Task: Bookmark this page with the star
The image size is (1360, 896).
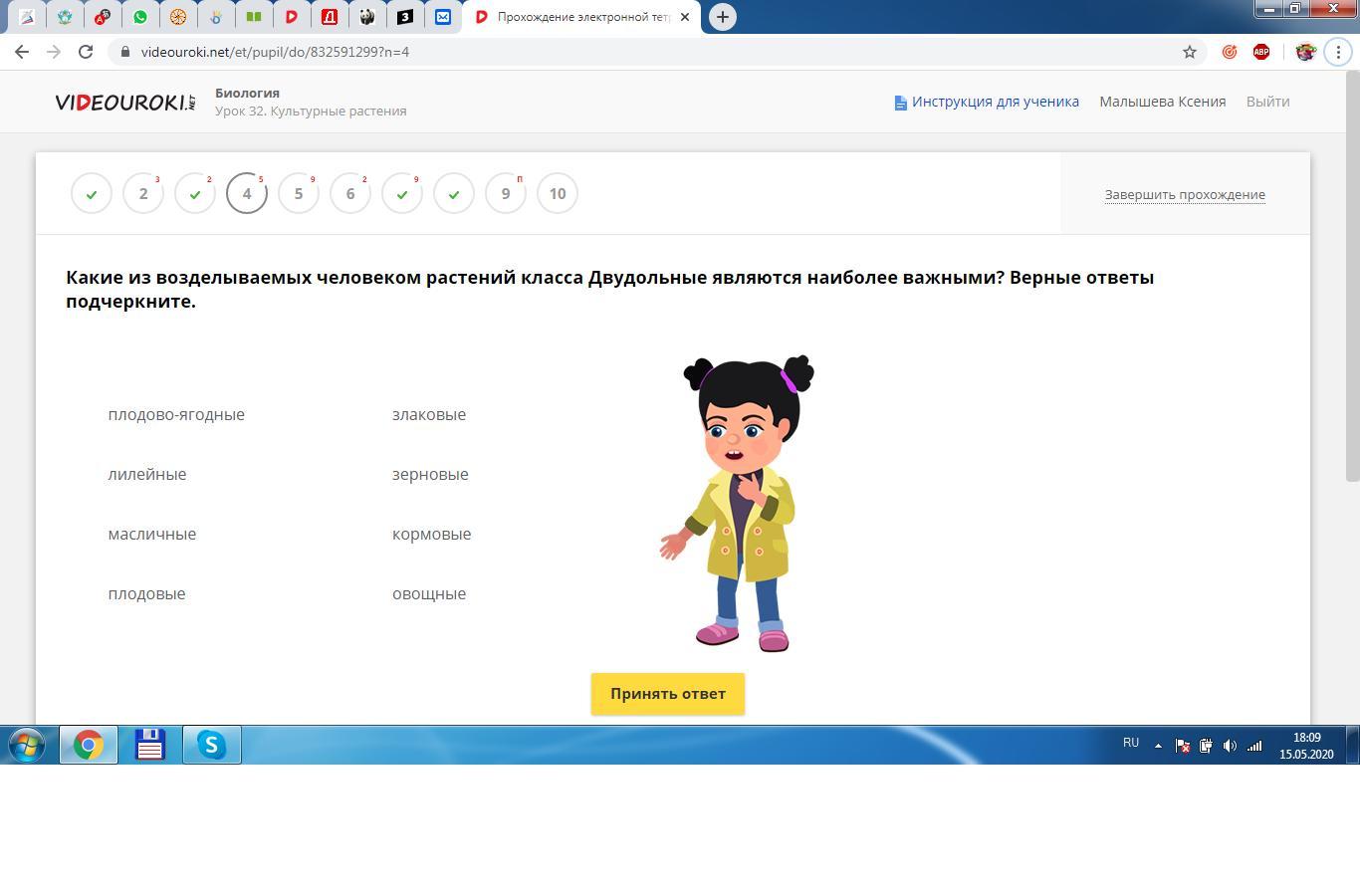Action: (1189, 52)
